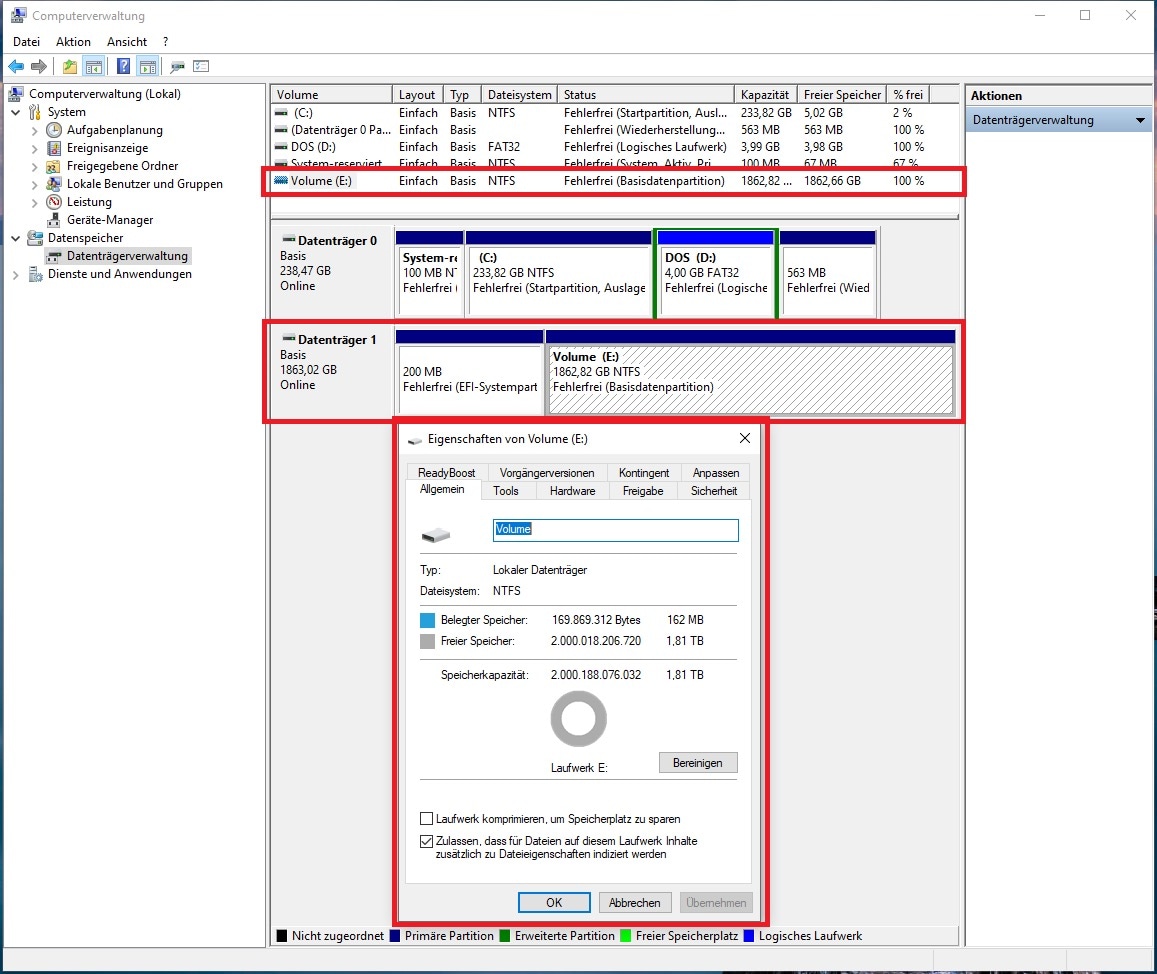This screenshot has width=1157, height=974.
Task: Click the Computerverwaltung (Lokal) computer icon
Action: click(15, 94)
